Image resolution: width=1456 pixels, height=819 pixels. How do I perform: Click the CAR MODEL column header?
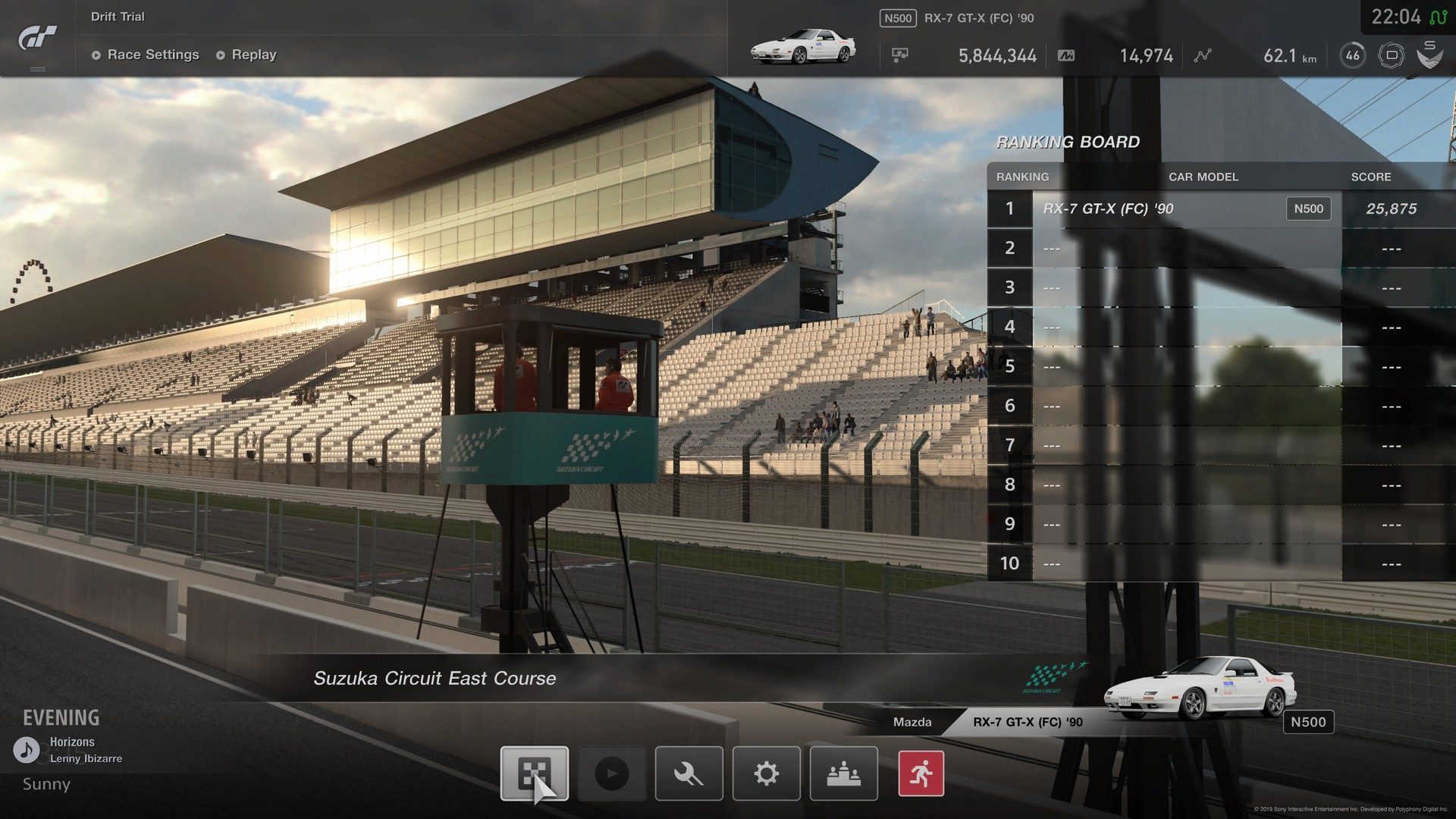pyautogui.click(x=1203, y=177)
